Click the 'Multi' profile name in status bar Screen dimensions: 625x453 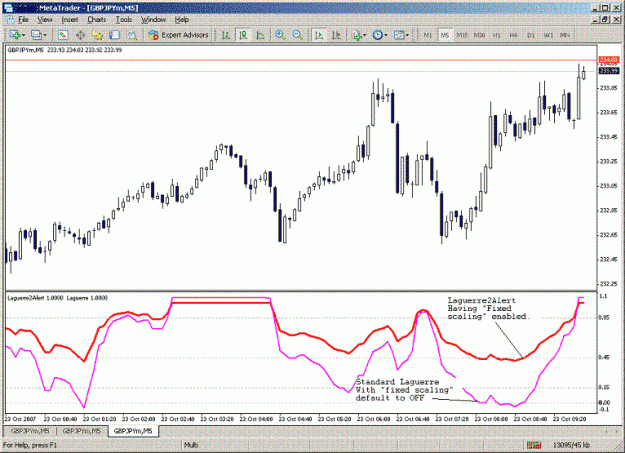[x=191, y=445]
